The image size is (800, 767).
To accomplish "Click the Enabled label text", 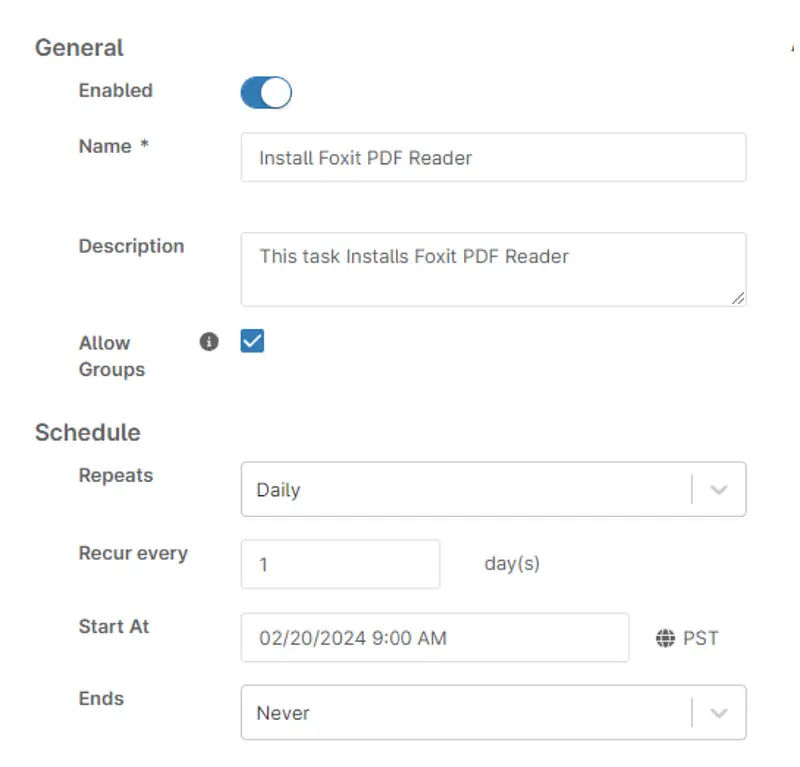I will pos(115,90).
